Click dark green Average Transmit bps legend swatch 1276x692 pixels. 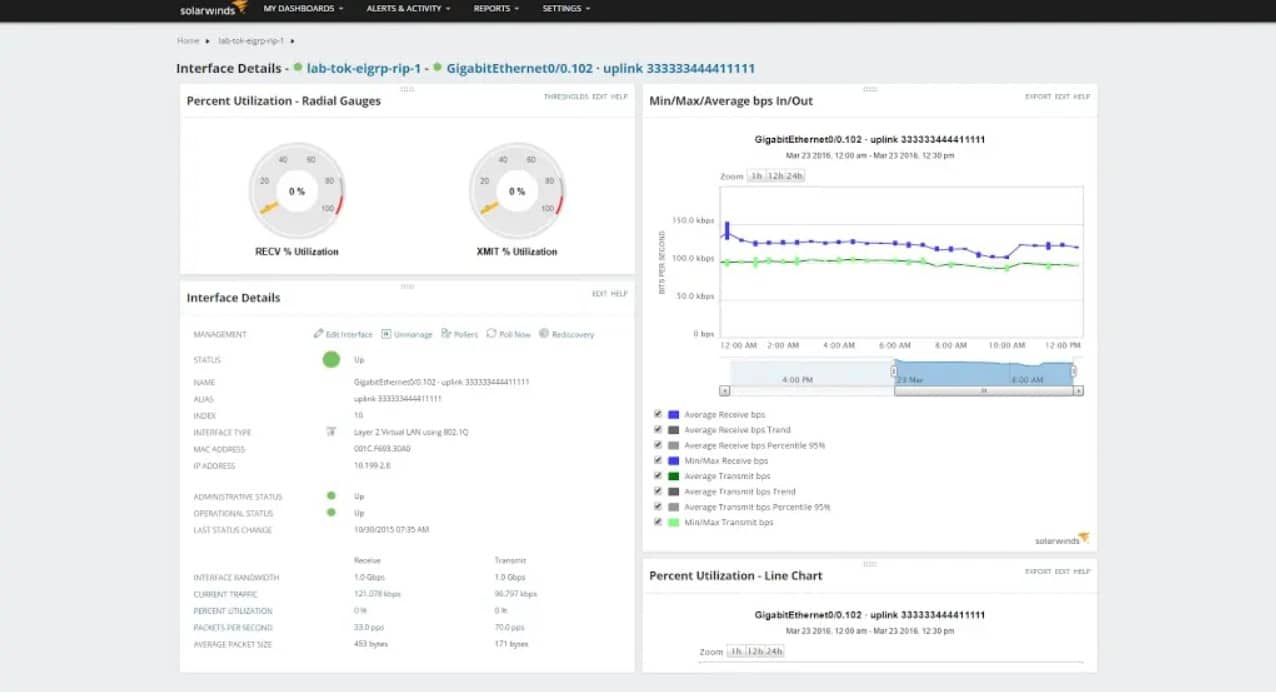pos(674,476)
